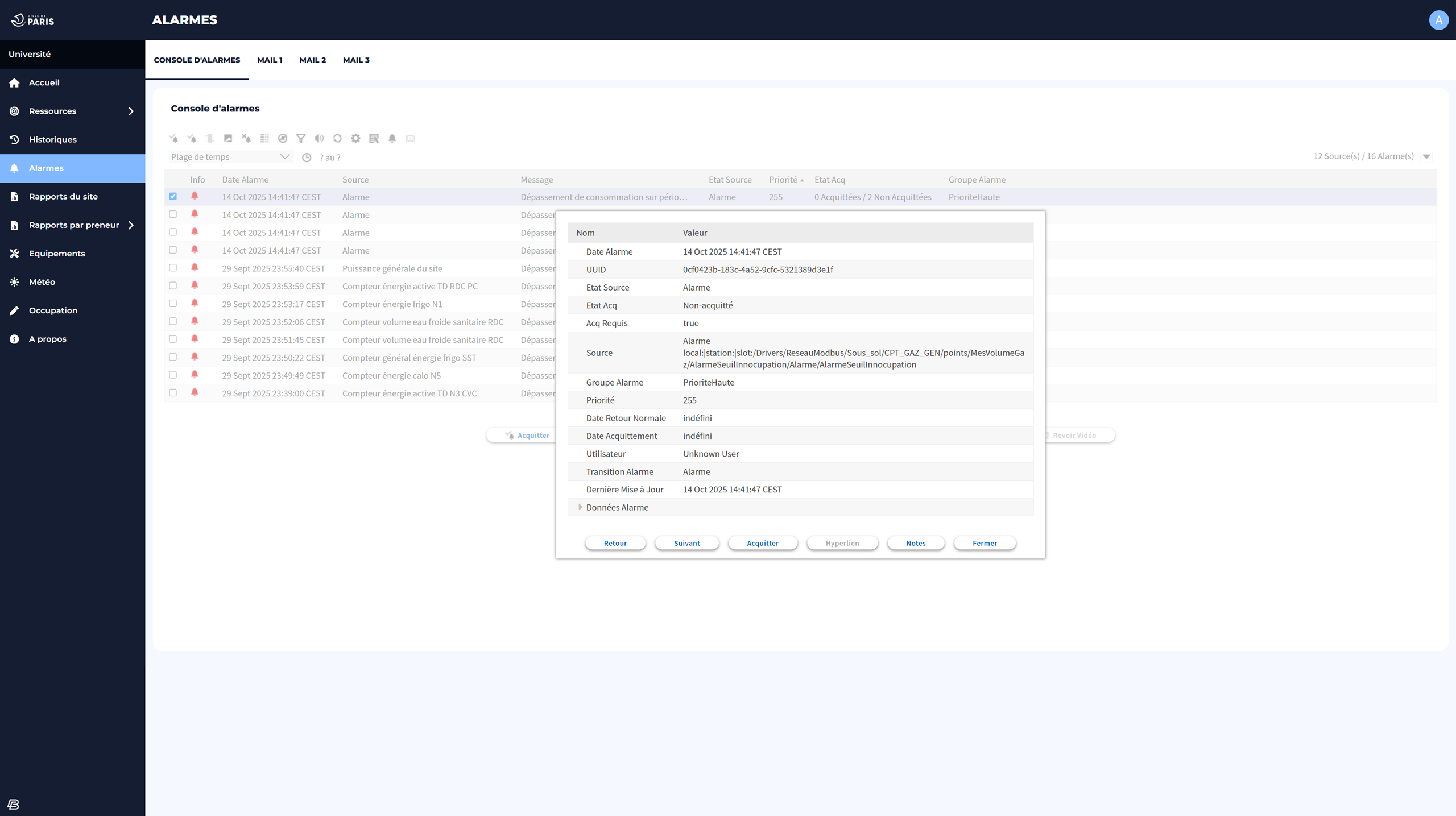The height and width of the screenshot is (816, 1456).
Task: Check the Puissance générale du site row checkbox
Action: (173, 268)
